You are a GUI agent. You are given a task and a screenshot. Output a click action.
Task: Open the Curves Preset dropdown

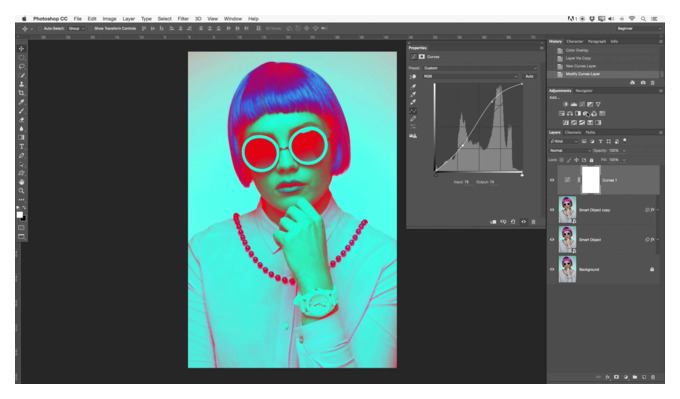(x=480, y=68)
